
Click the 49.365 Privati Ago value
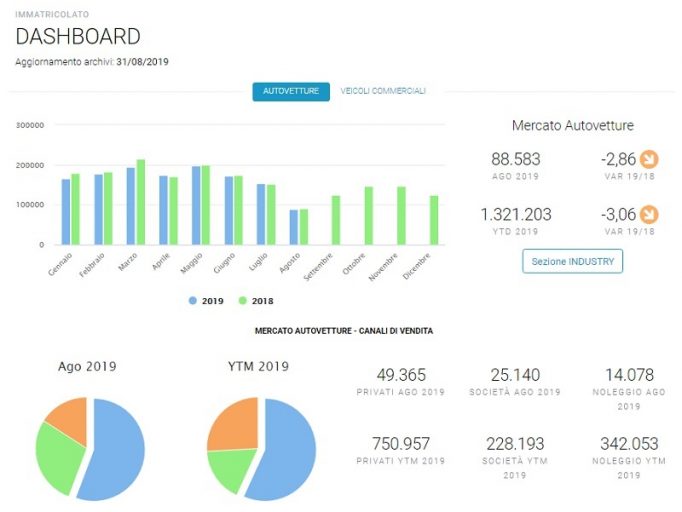[401, 375]
